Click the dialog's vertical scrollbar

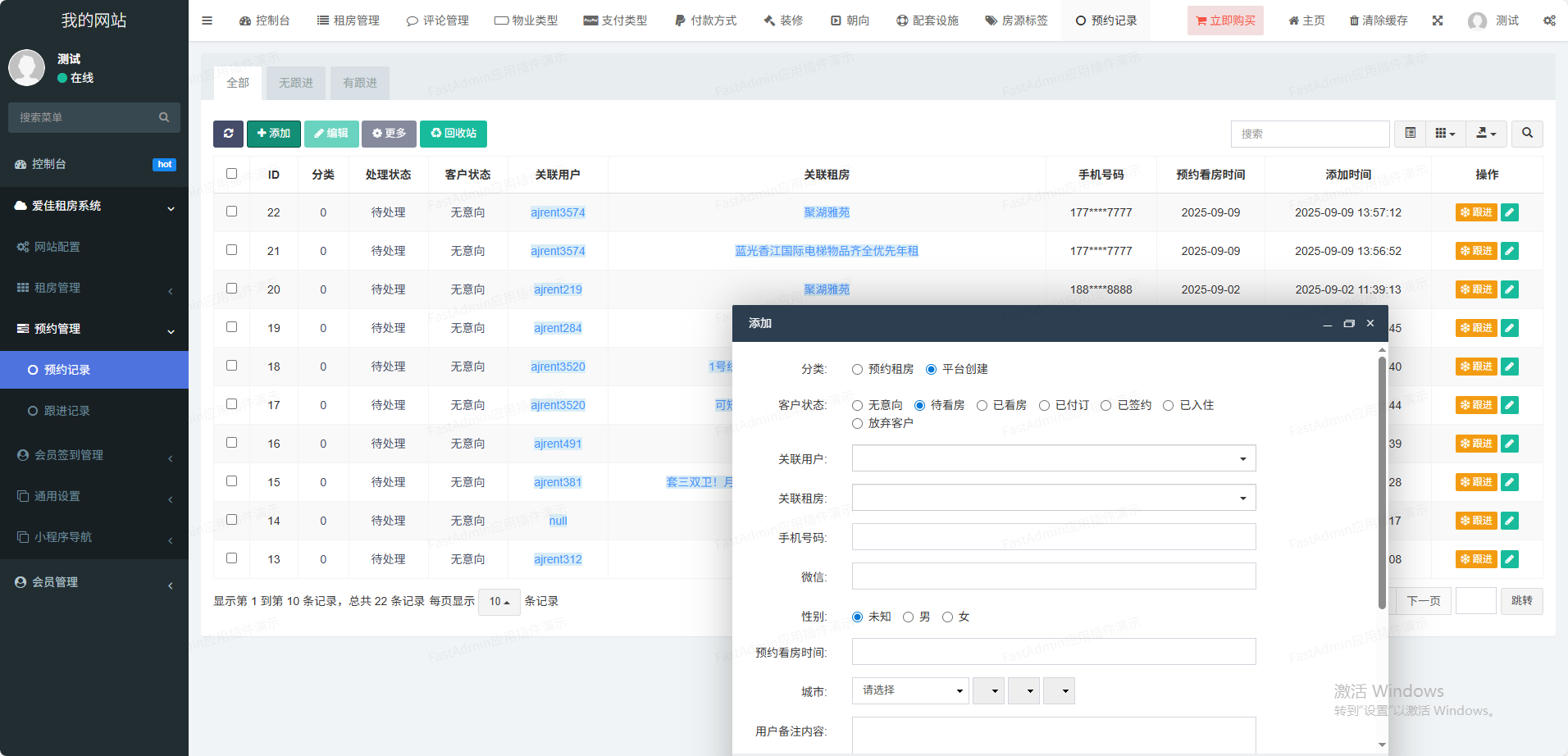(x=1382, y=484)
